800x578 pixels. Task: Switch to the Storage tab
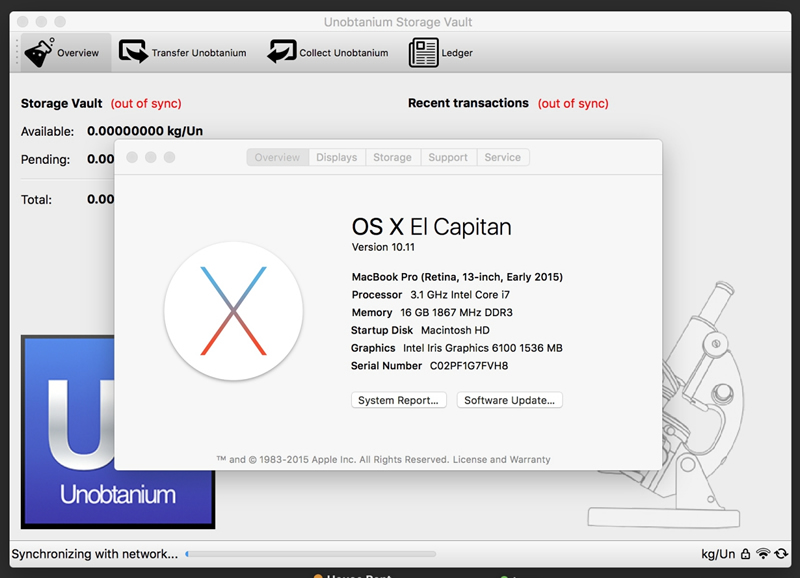tap(392, 157)
